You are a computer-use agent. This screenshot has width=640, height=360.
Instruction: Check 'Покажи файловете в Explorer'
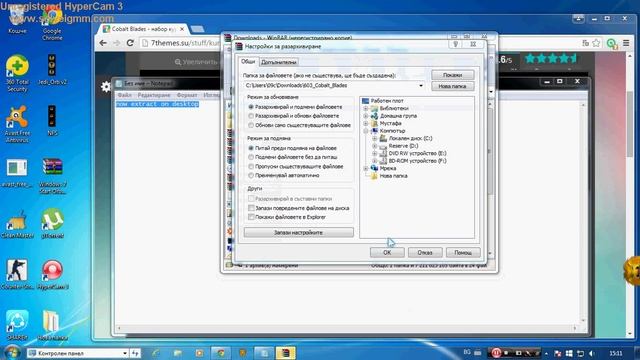(251, 217)
